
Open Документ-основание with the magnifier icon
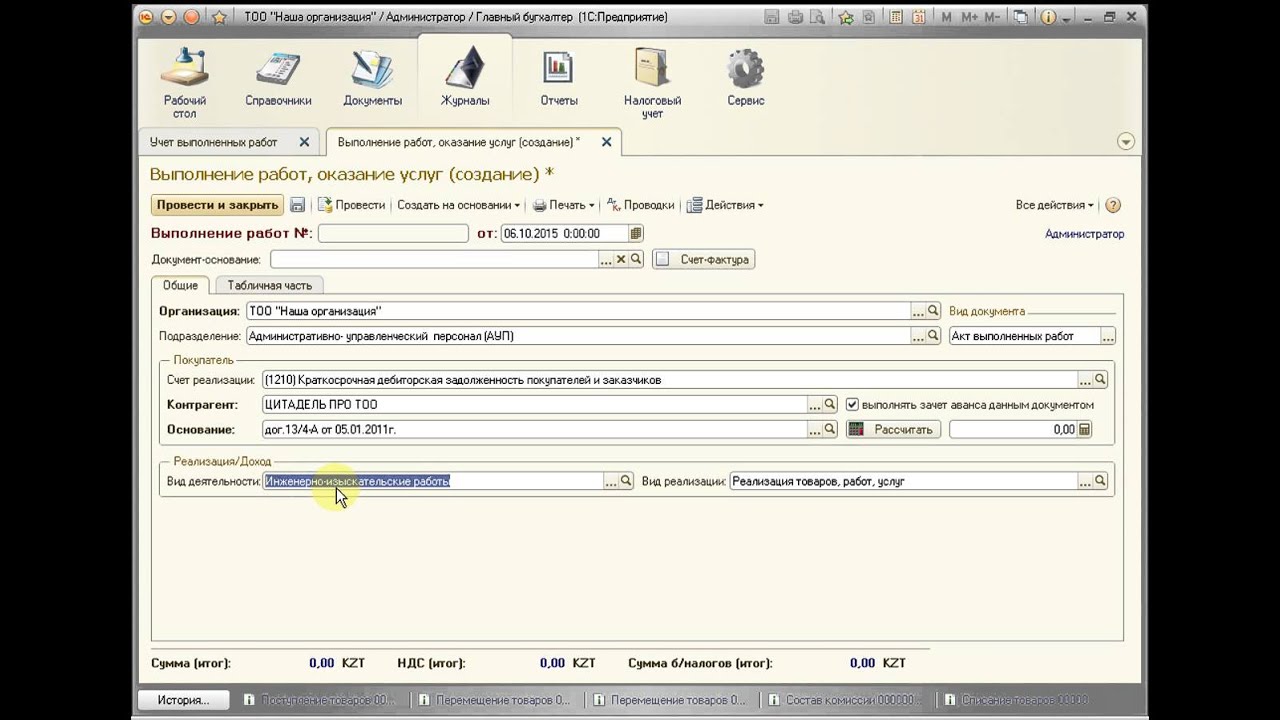tap(636, 259)
